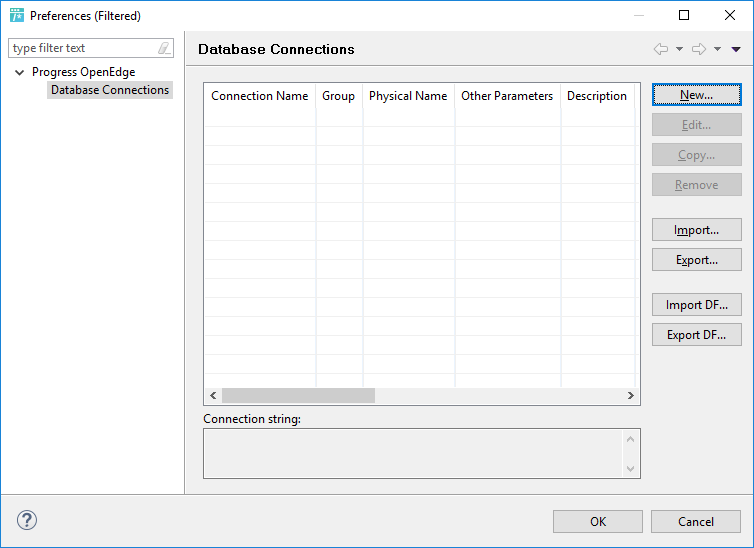754x548 pixels.
Task: Confirm with the OK button
Action: tap(598, 522)
